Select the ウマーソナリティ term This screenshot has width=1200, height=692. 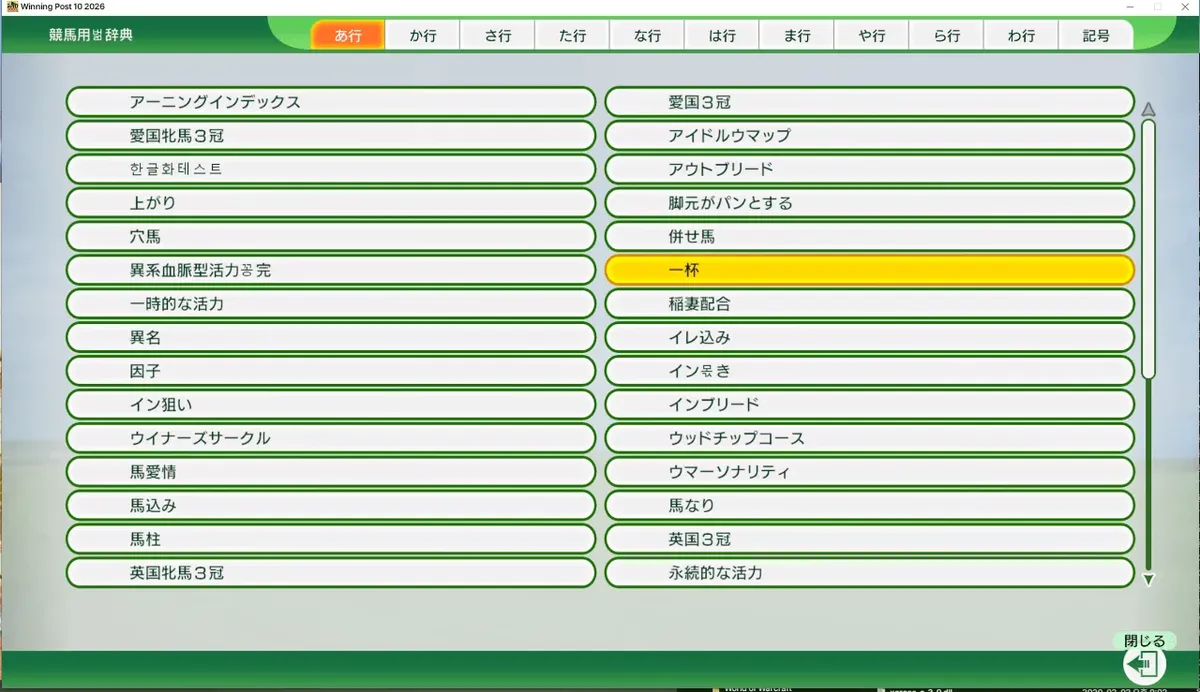pyautogui.click(x=870, y=472)
